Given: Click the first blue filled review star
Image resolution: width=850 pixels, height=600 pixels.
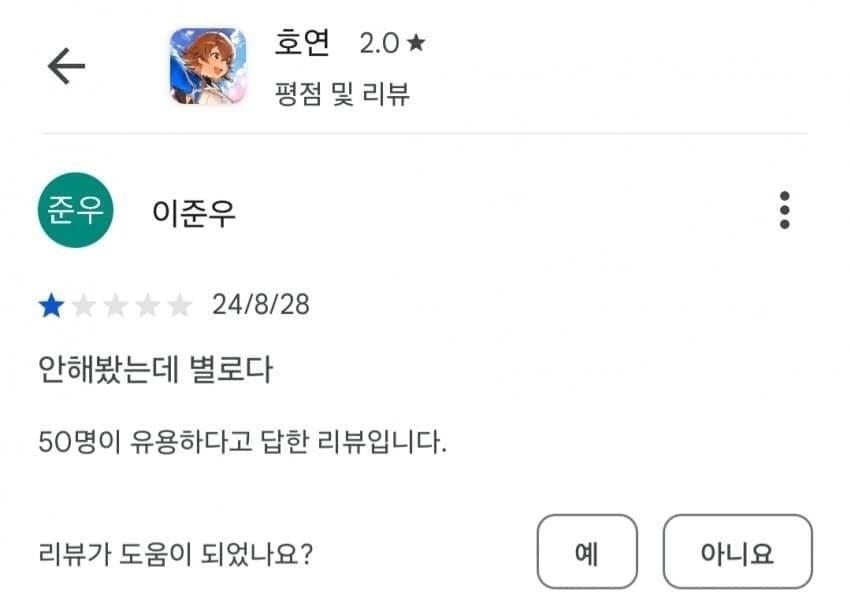Looking at the screenshot, I should point(50,305).
